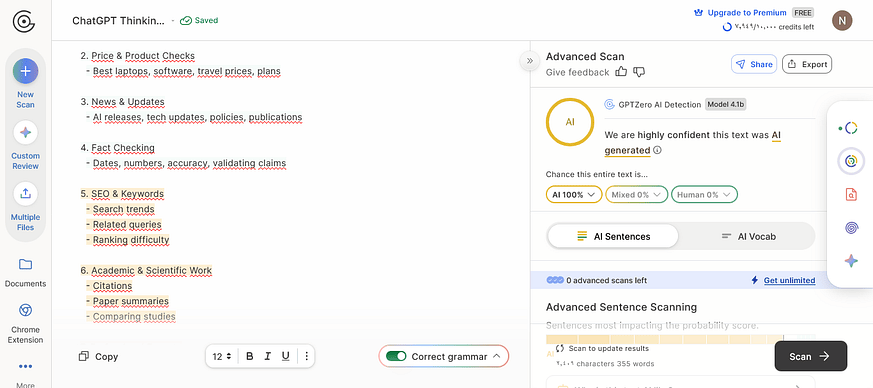The image size is (873, 388).
Task: Click the credits left indicator
Action: [768, 27]
